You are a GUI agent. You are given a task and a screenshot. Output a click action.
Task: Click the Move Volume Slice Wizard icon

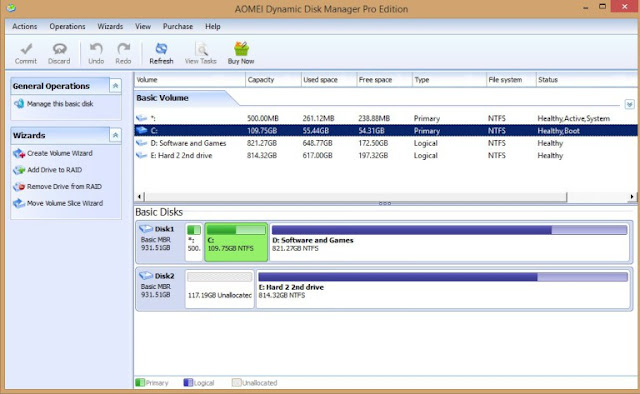tap(19, 203)
